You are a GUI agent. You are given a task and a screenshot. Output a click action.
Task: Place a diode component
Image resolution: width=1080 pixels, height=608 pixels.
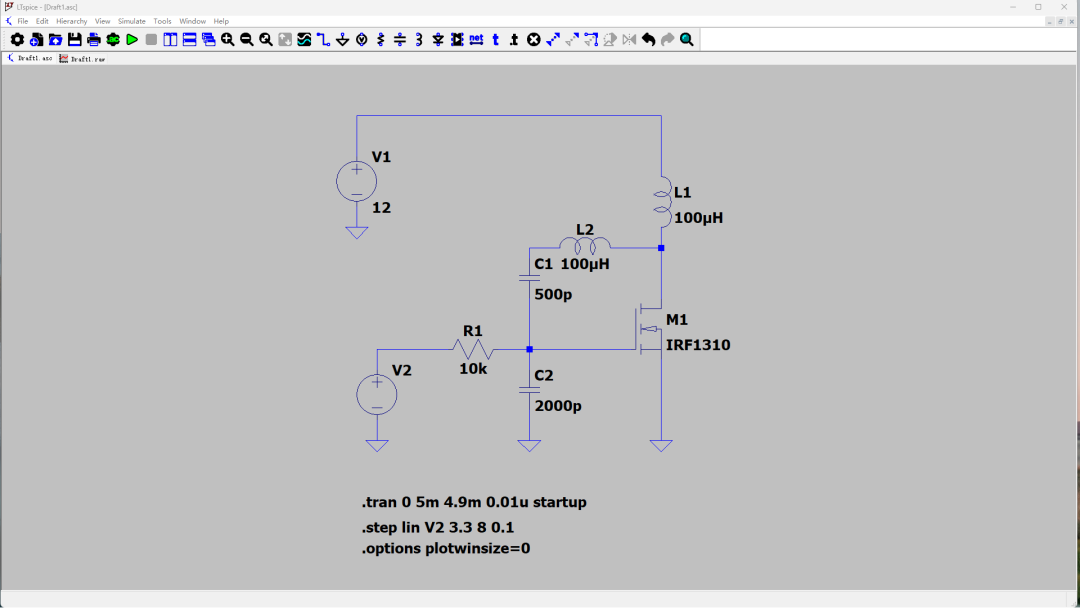tap(438, 40)
